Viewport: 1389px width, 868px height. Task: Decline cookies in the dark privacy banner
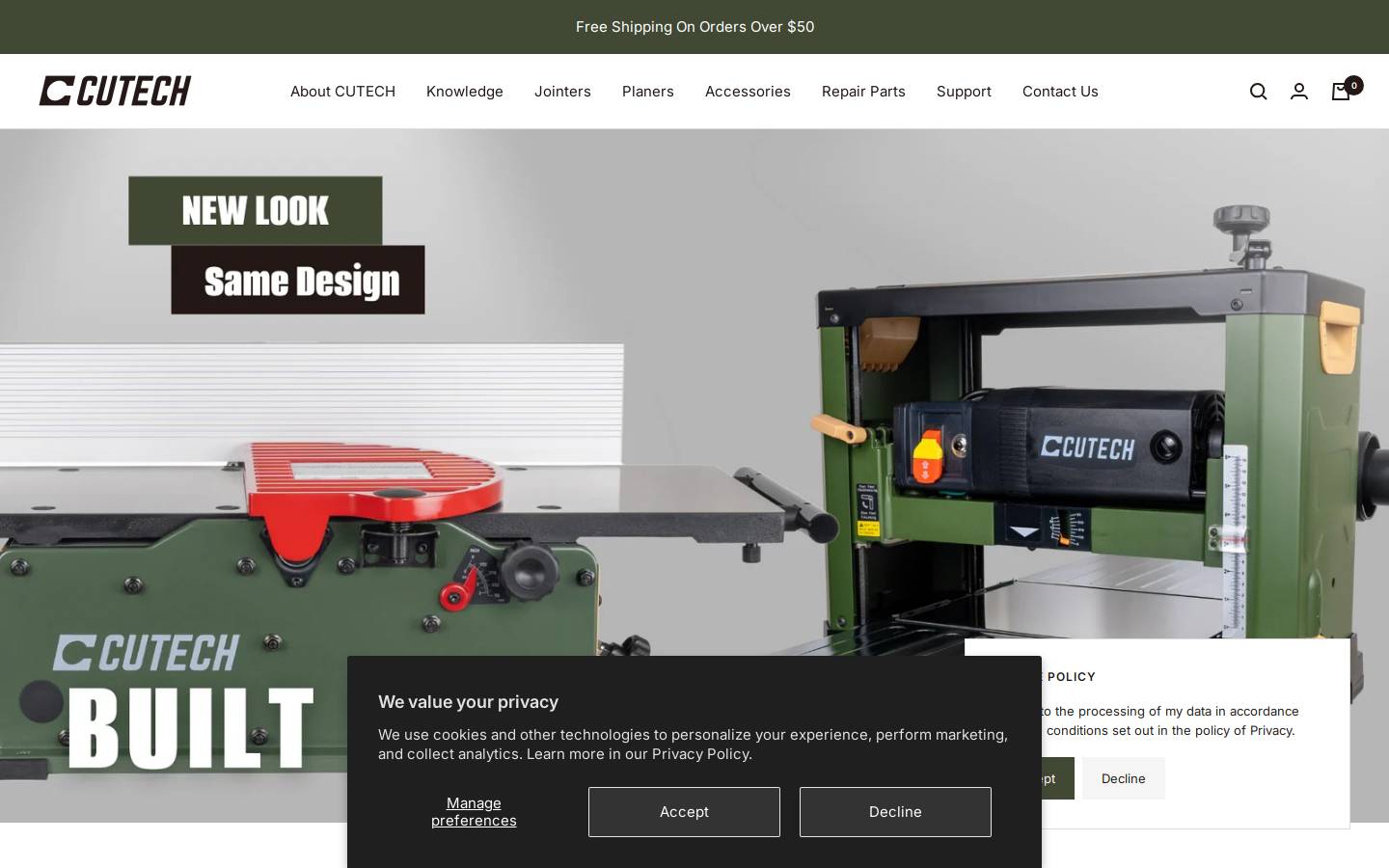click(x=895, y=812)
